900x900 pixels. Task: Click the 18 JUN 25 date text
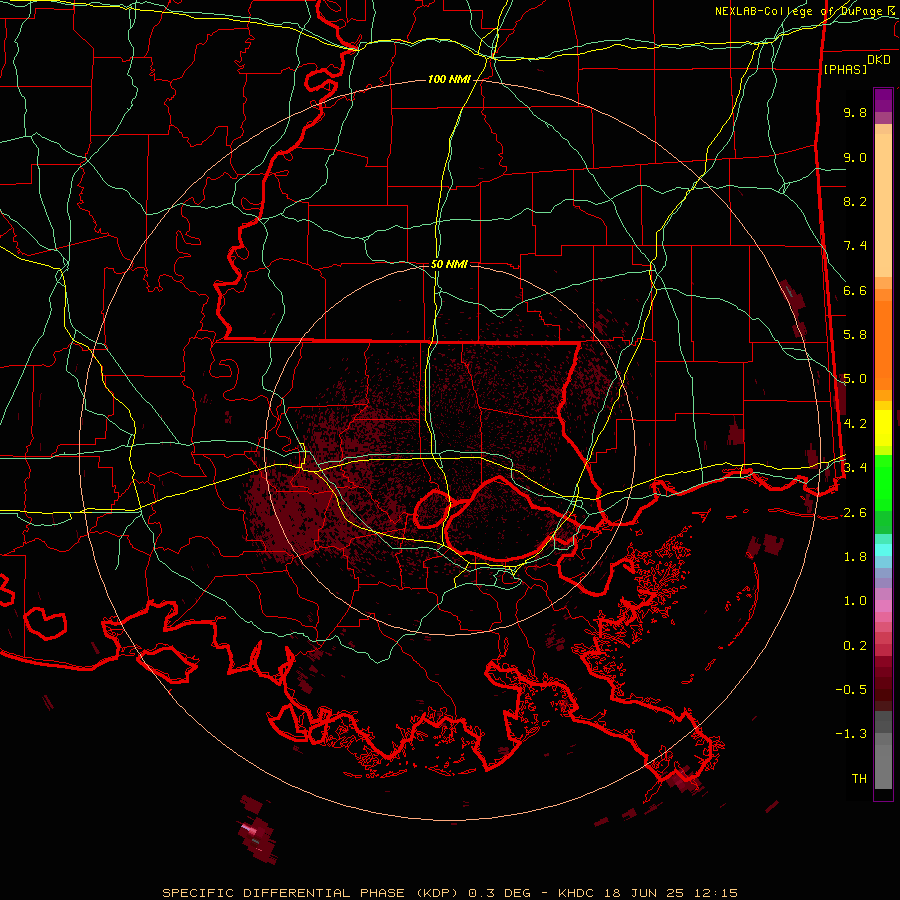point(642,893)
